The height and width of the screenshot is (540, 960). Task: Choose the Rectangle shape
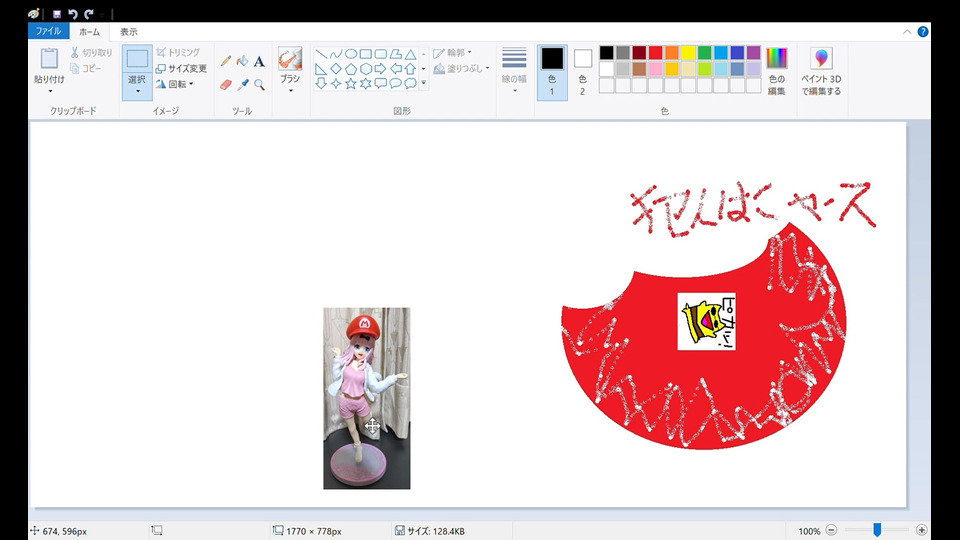click(x=366, y=54)
